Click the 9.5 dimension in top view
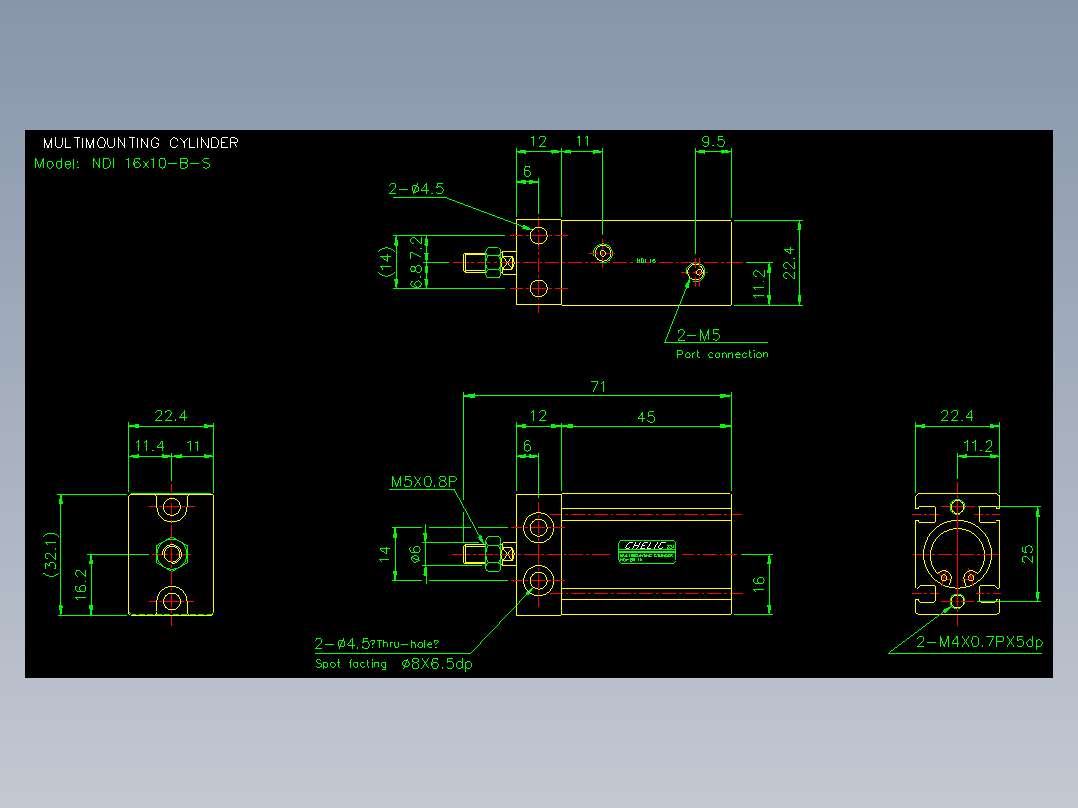 click(713, 141)
